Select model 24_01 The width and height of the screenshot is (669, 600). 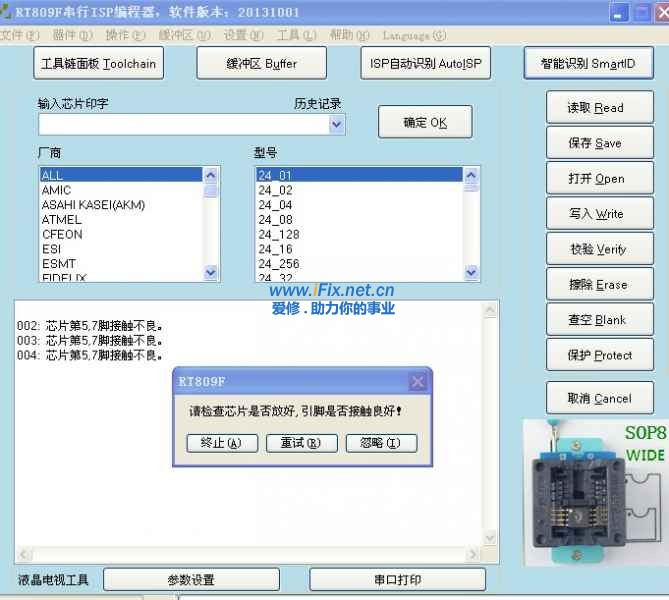pyautogui.click(x=359, y=175)
